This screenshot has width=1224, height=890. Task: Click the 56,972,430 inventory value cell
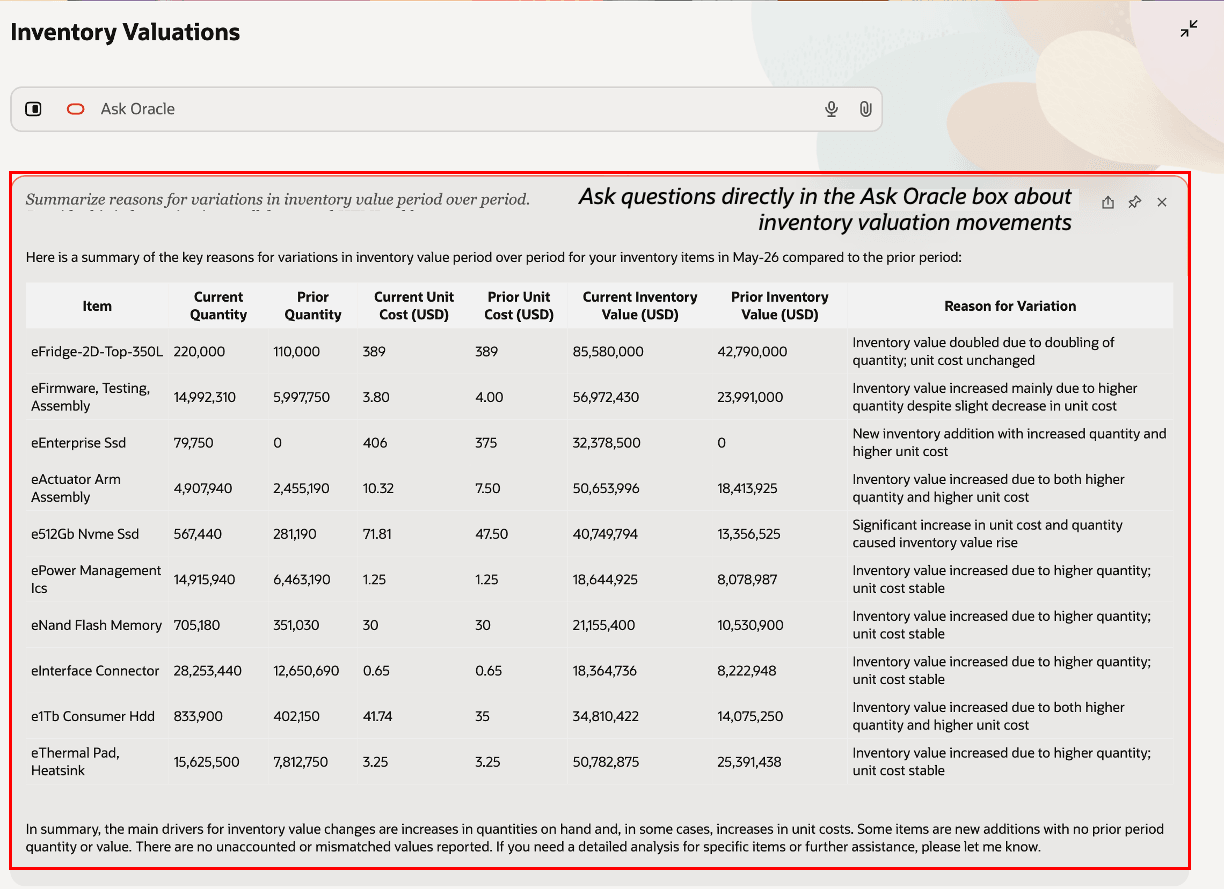[x=608, y=397]
